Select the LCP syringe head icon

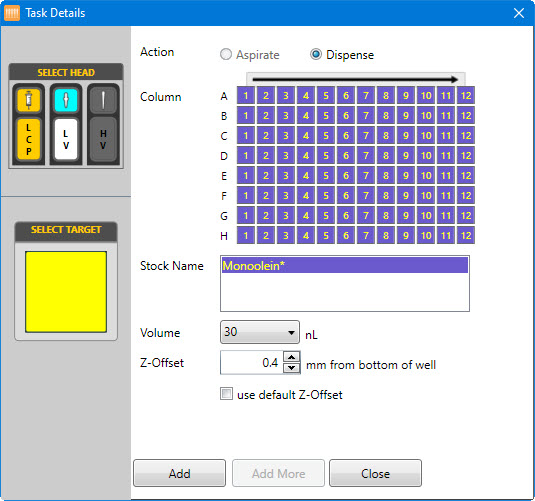pyautogui.click(x=29, y=100)
